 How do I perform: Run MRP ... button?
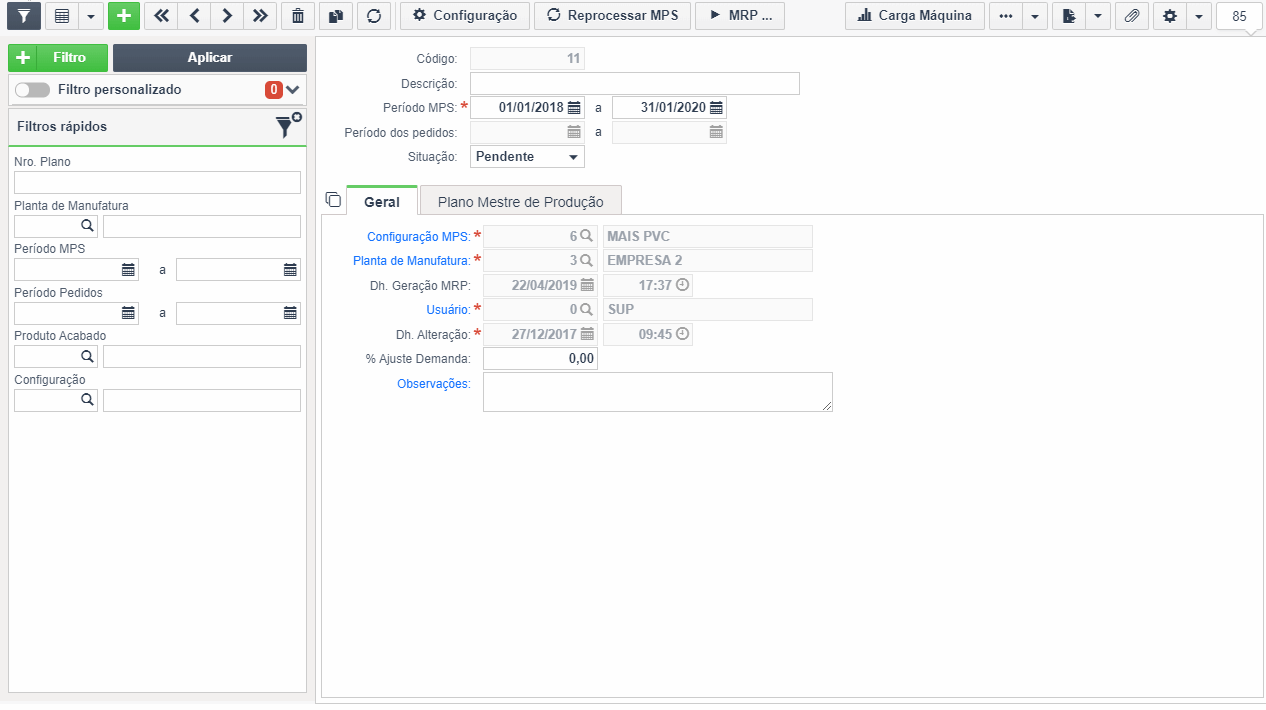(741, 16)
